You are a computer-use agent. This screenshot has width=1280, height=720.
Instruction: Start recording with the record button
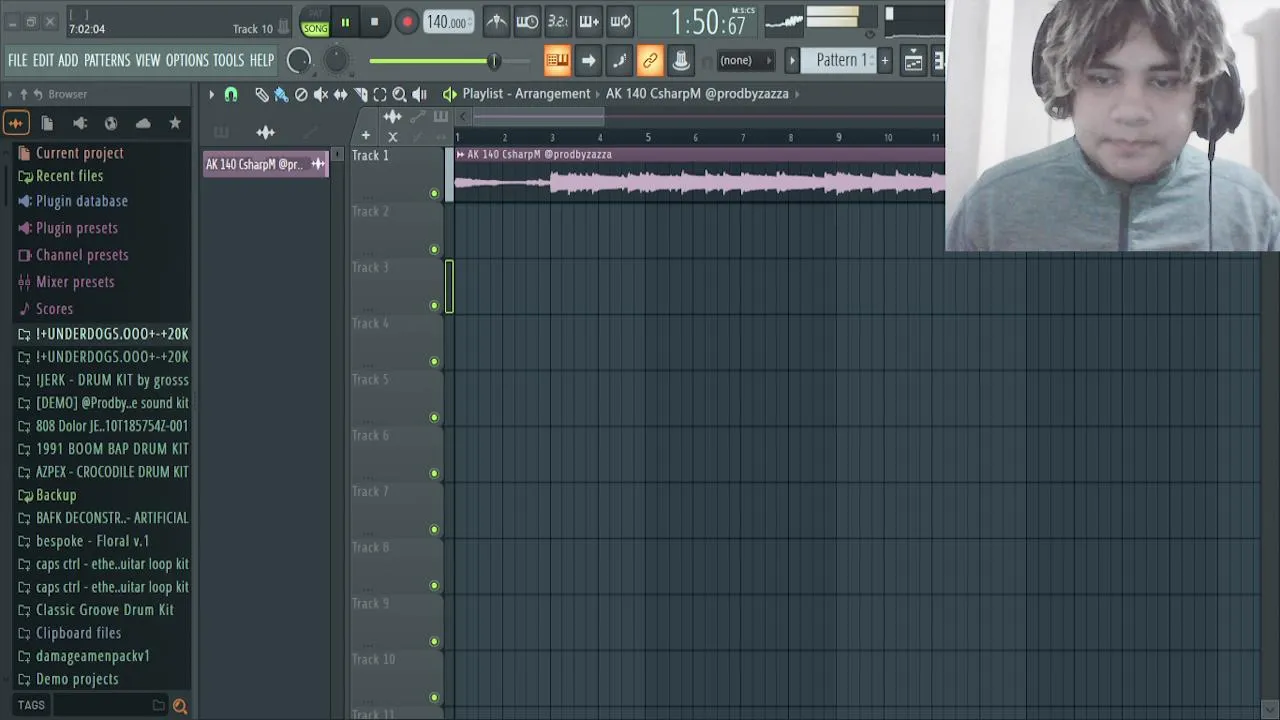407,22
